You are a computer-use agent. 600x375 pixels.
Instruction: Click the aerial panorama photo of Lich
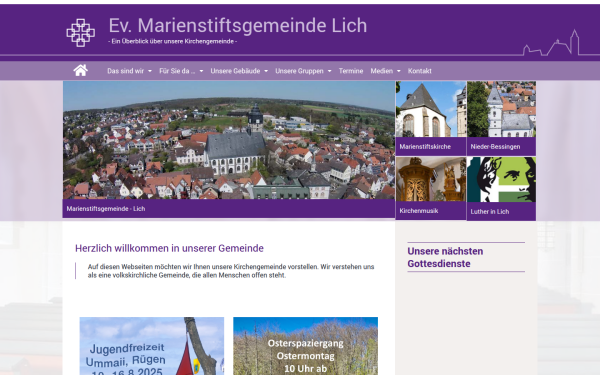229,140
